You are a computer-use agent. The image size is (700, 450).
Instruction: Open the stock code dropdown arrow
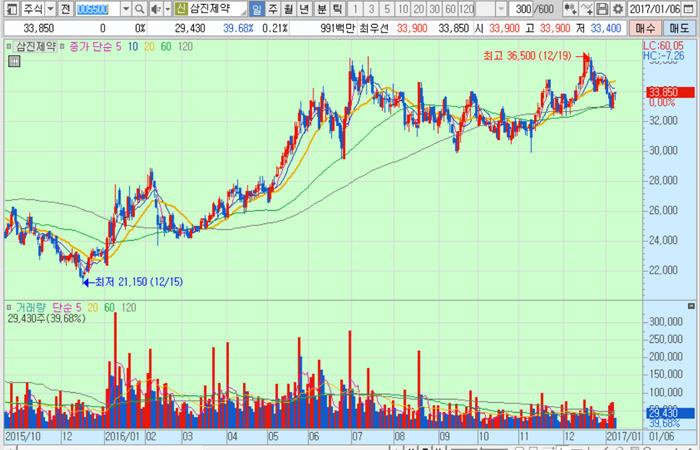pyautogui.click(x=125, y=9)
